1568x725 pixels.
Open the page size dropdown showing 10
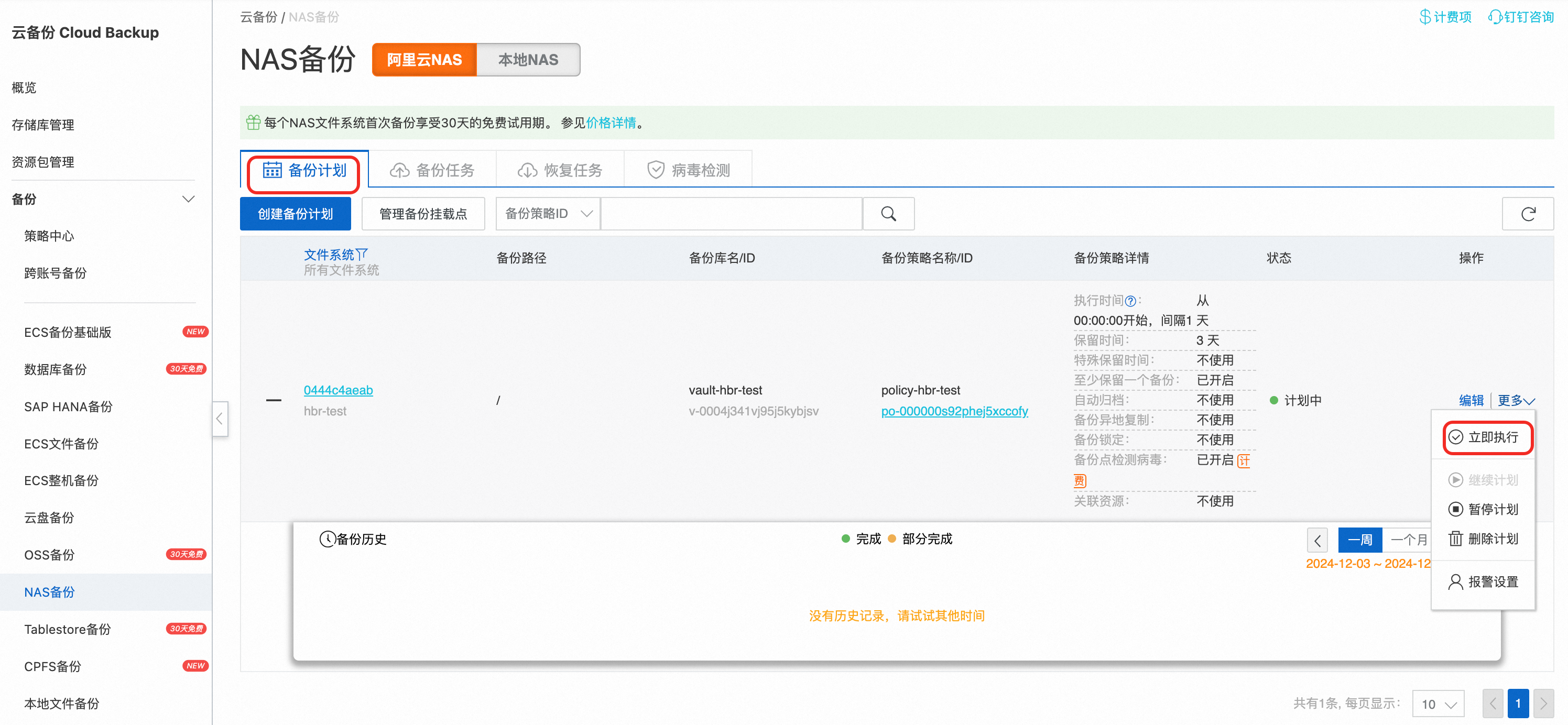1438,704
